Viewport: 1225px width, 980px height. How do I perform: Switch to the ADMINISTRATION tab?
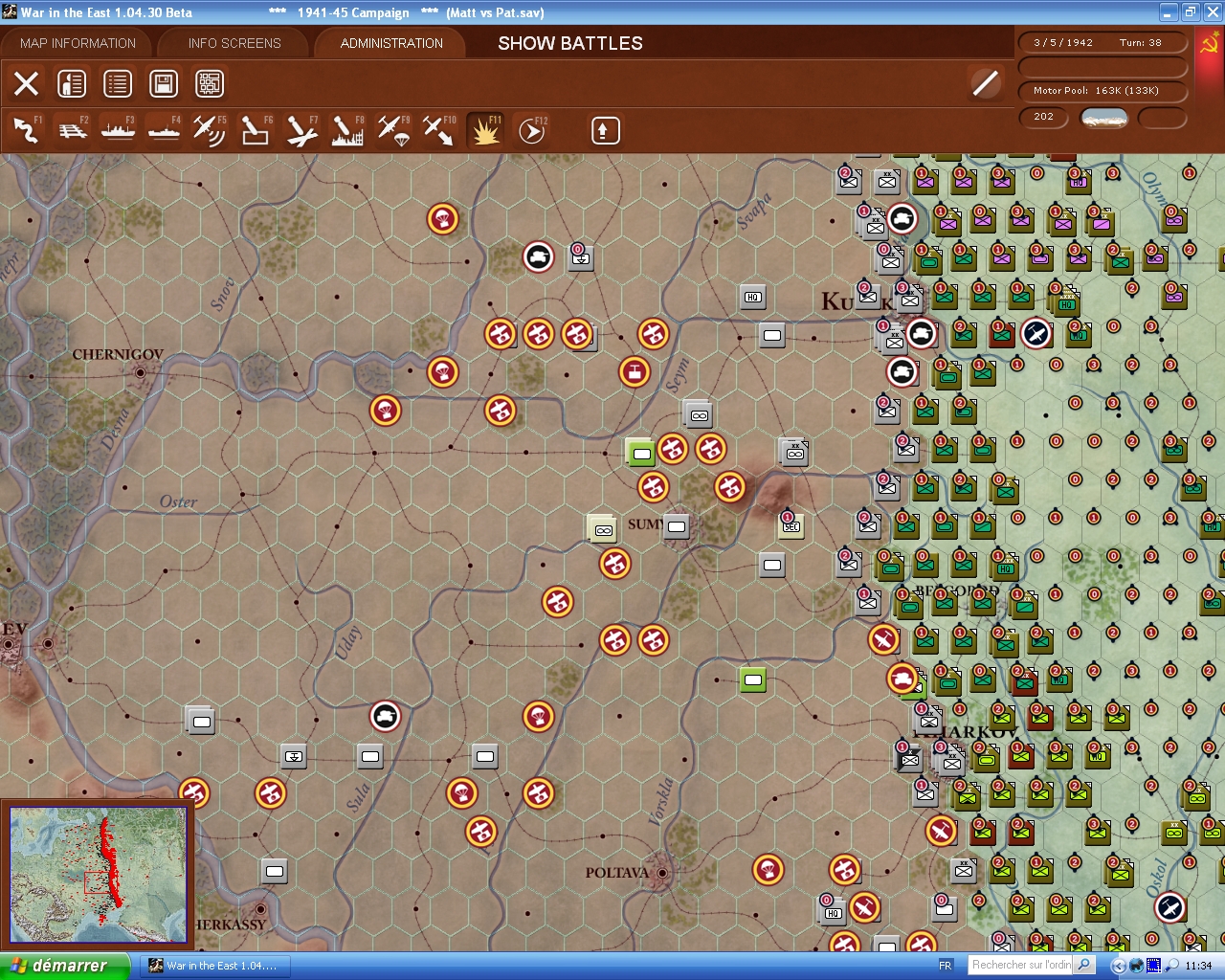click(391, 43)
